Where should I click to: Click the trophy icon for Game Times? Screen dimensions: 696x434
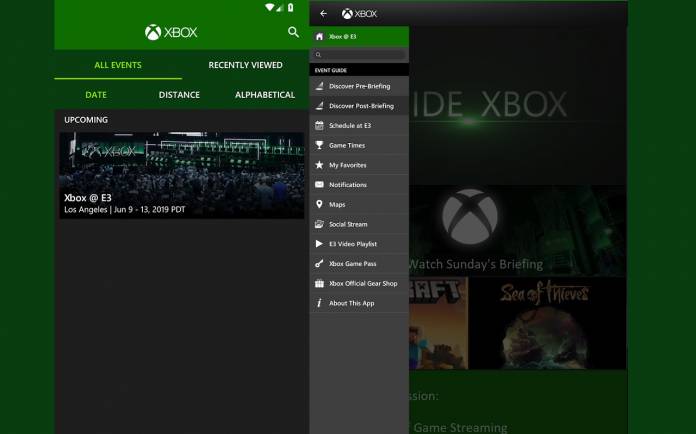coord(319,145)
